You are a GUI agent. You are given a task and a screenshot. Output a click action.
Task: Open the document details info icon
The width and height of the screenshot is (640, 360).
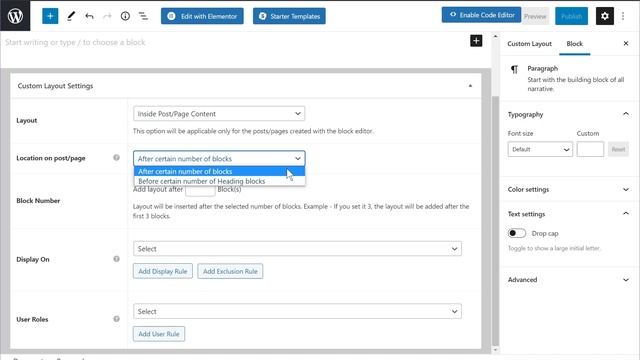pos(125,16)
